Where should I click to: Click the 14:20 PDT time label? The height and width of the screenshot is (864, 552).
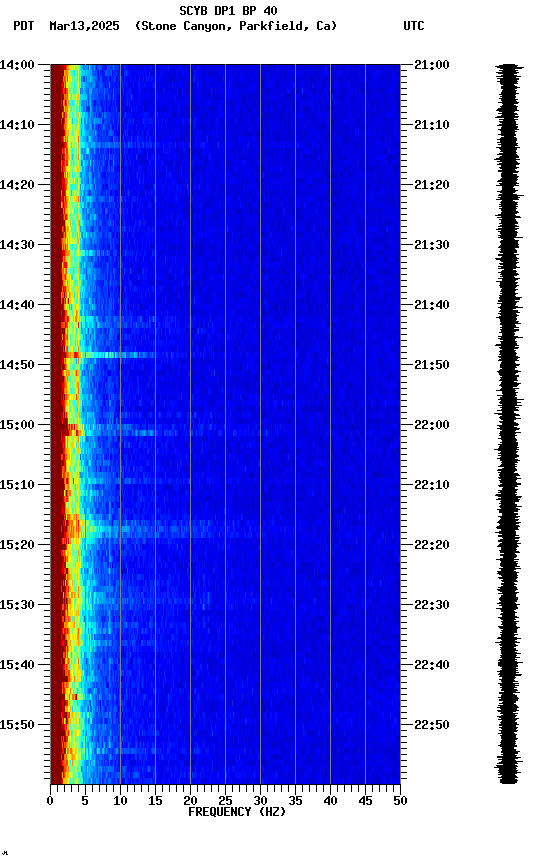point(17,185)
